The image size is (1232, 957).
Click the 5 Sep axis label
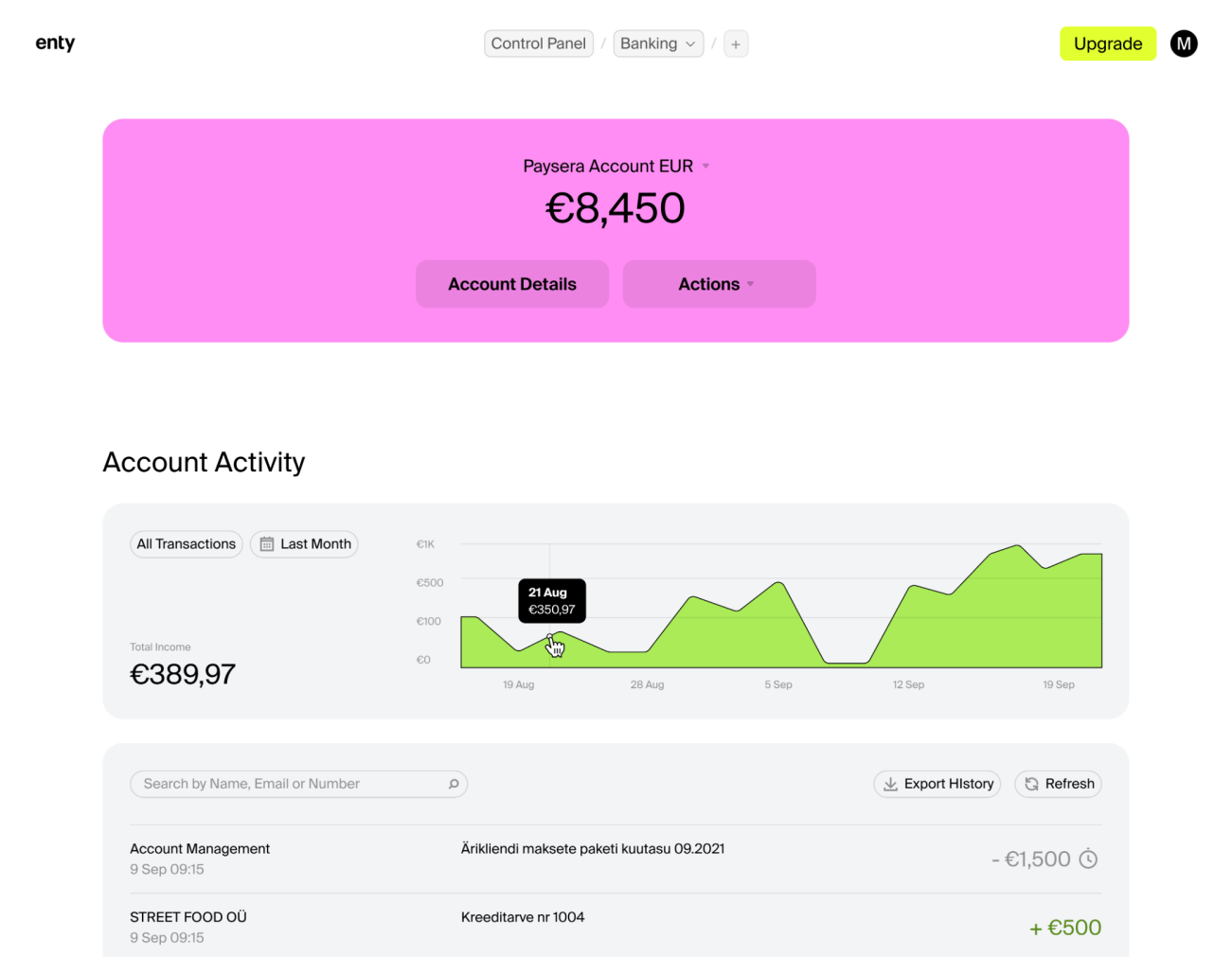click(778, 684)
